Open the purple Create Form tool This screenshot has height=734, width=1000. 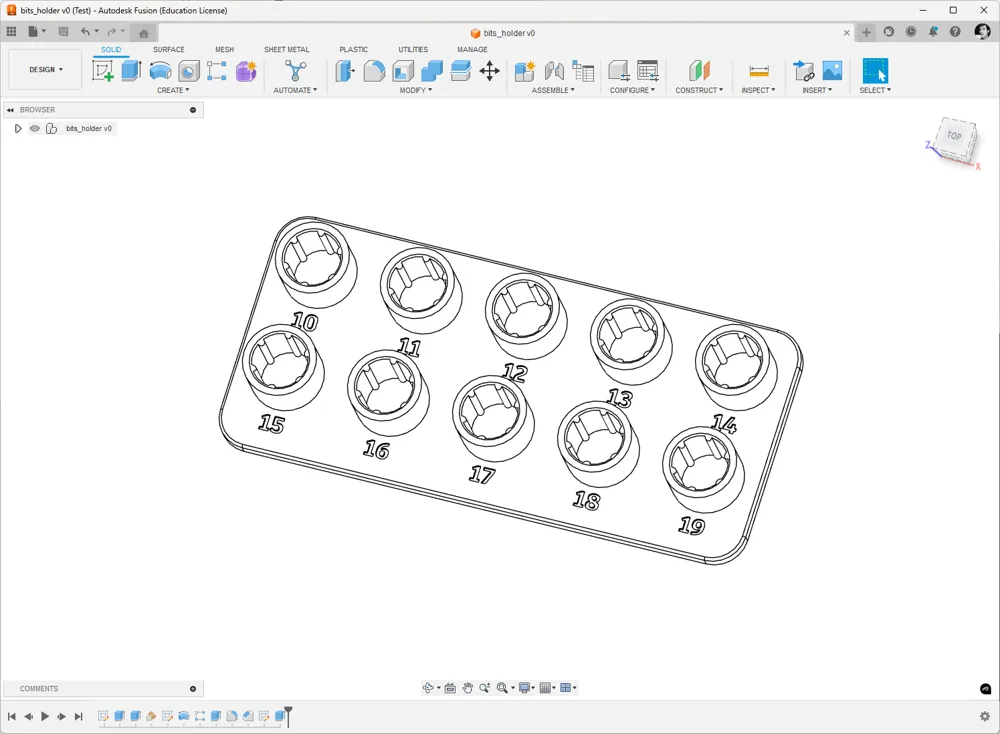(x=246, y=71)
